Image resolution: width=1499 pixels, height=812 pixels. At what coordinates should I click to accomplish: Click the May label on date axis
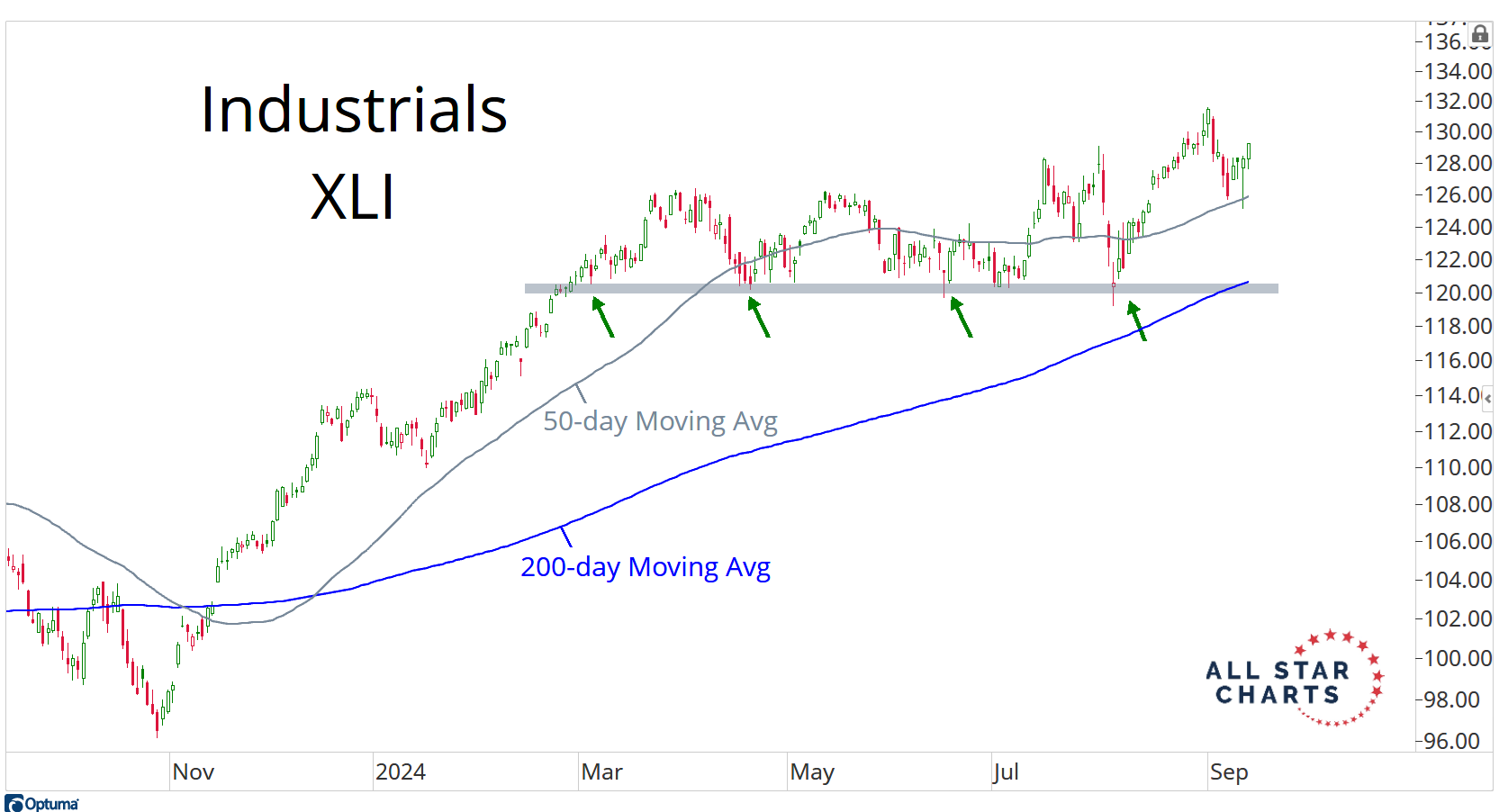pyautogui.click(x=812, y=772)
